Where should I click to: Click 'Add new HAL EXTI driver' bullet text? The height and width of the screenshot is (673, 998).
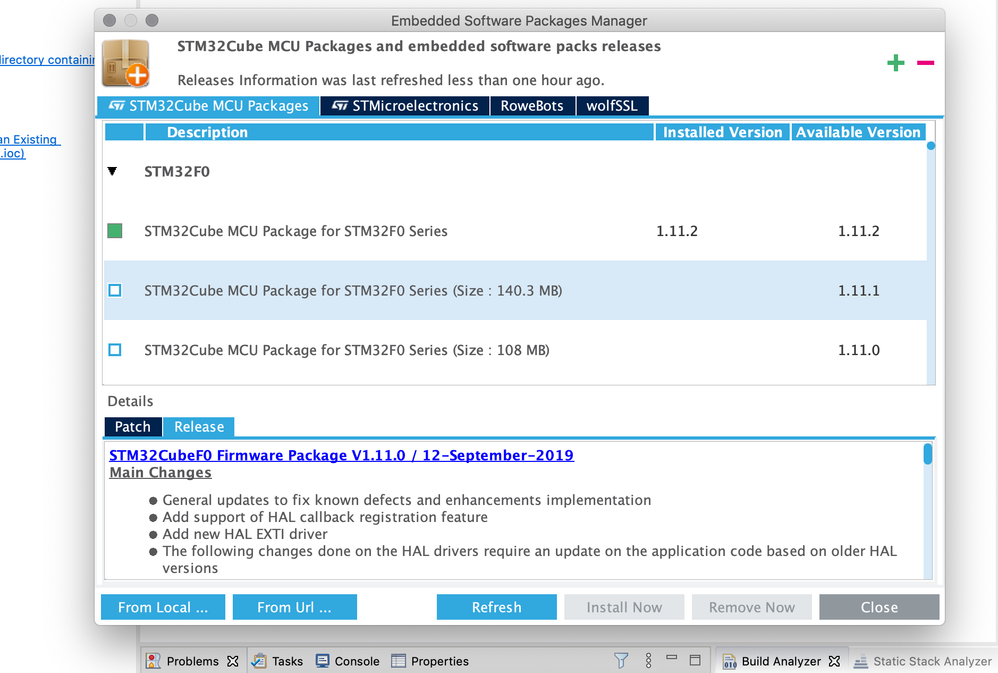245,534
